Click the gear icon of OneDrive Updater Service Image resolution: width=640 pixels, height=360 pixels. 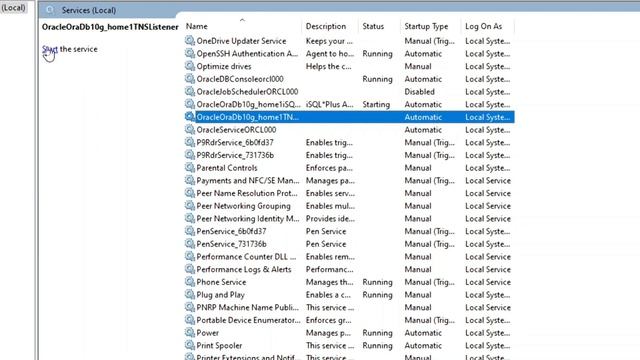coord(189,40)
